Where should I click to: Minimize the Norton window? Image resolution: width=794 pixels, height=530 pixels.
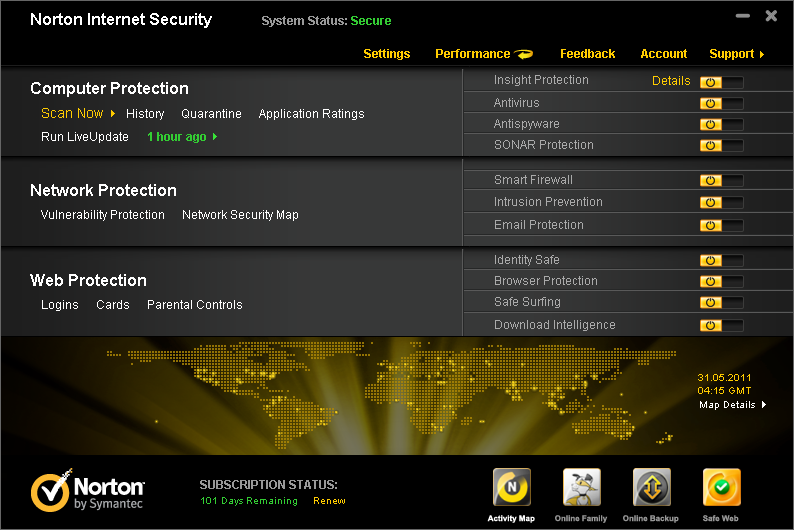743,17
